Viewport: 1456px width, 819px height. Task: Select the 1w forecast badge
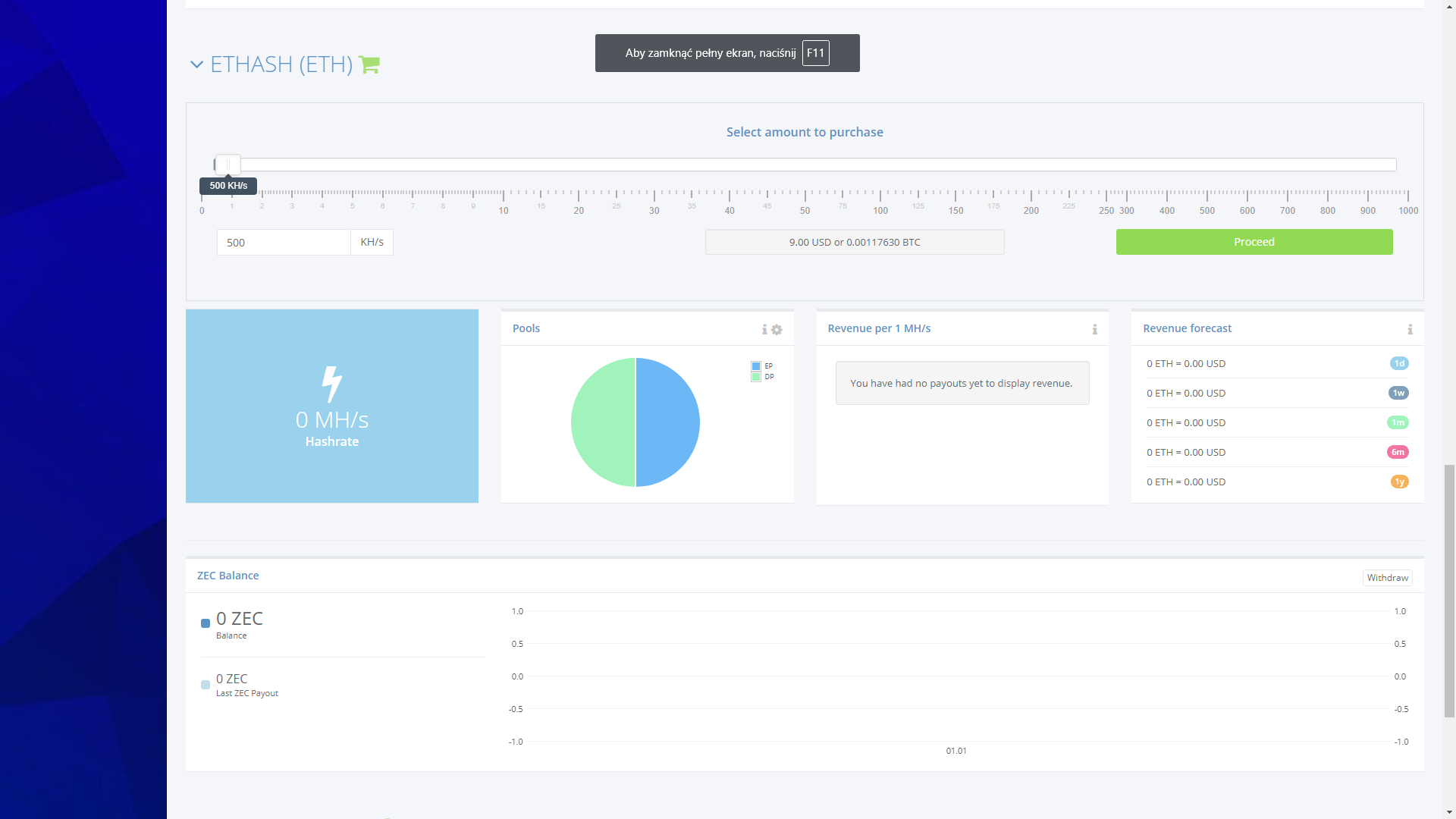click(1398, 393)
